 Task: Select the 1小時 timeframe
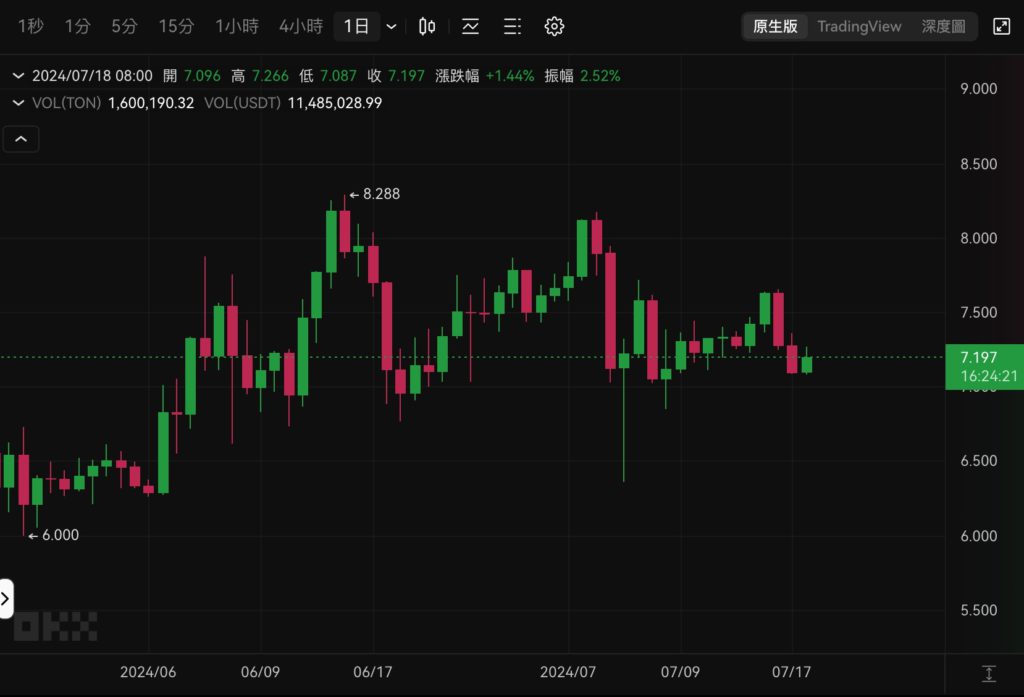click(x=236, y=26)
